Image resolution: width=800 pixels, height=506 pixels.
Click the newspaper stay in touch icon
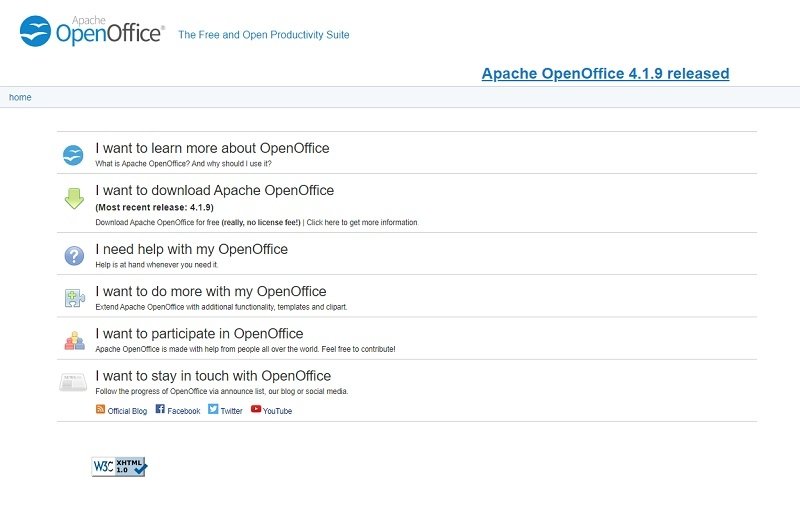coord(73,382)
